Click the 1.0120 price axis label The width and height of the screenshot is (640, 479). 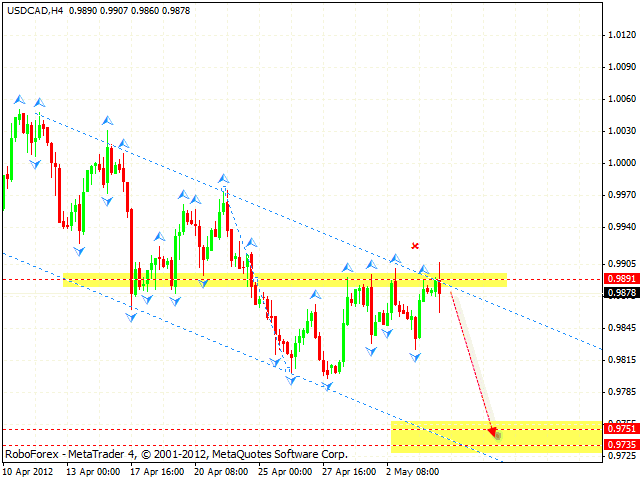pos(620,35)
